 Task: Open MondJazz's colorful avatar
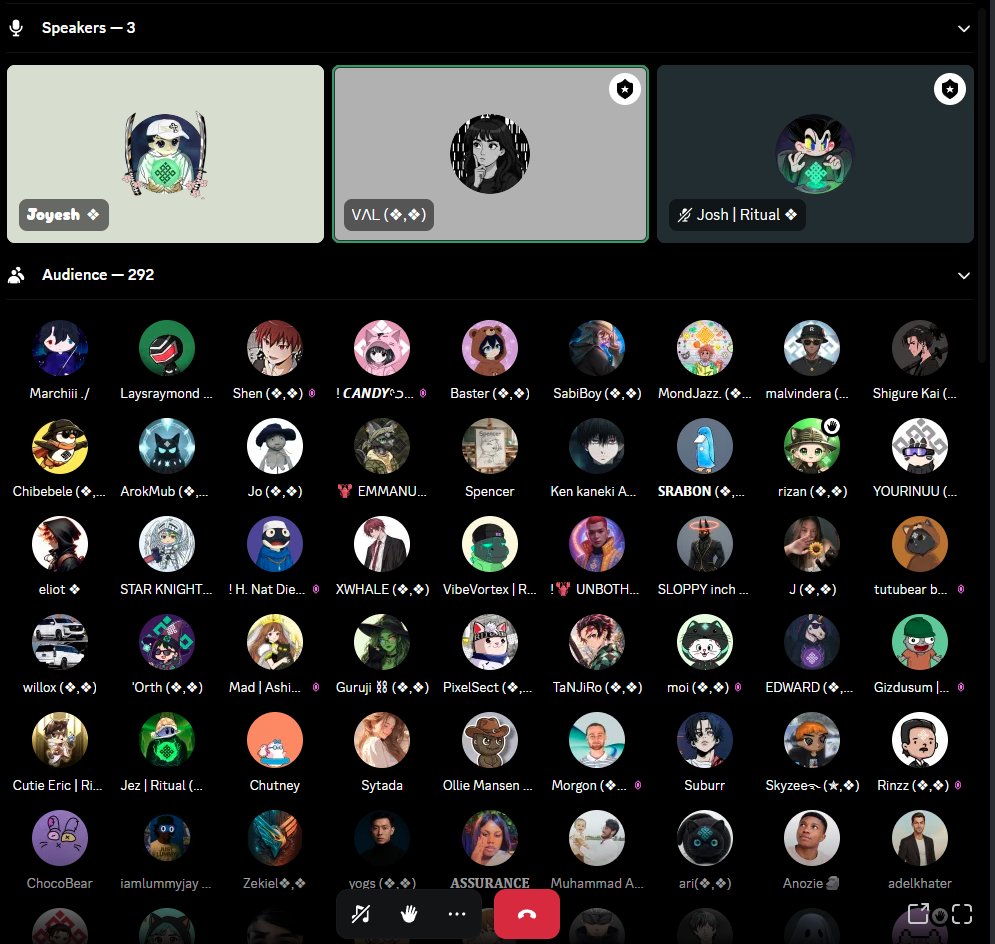704,348
